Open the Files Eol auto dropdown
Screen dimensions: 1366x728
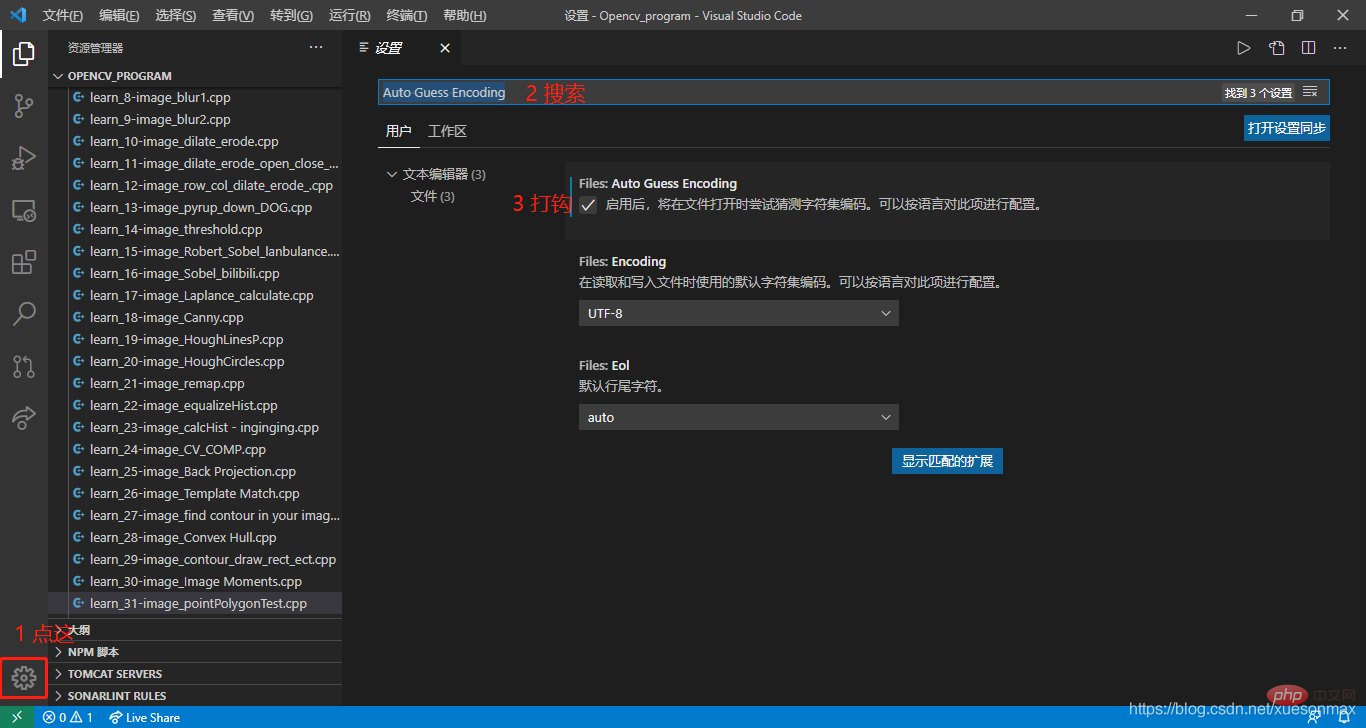click(x=738, y=417)
